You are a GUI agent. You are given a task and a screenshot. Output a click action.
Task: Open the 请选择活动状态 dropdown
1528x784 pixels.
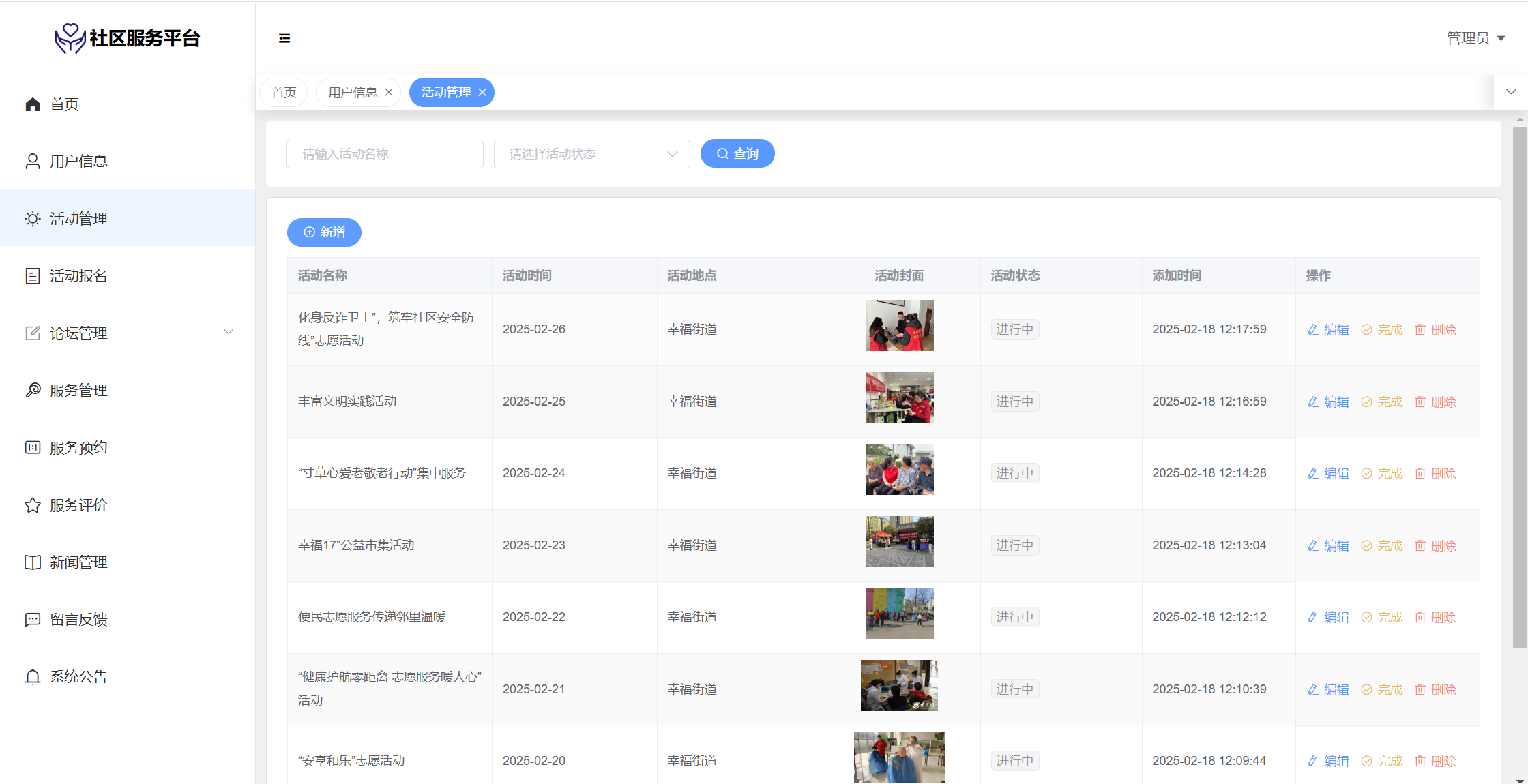pyautogui.click(x=591, y=154)
